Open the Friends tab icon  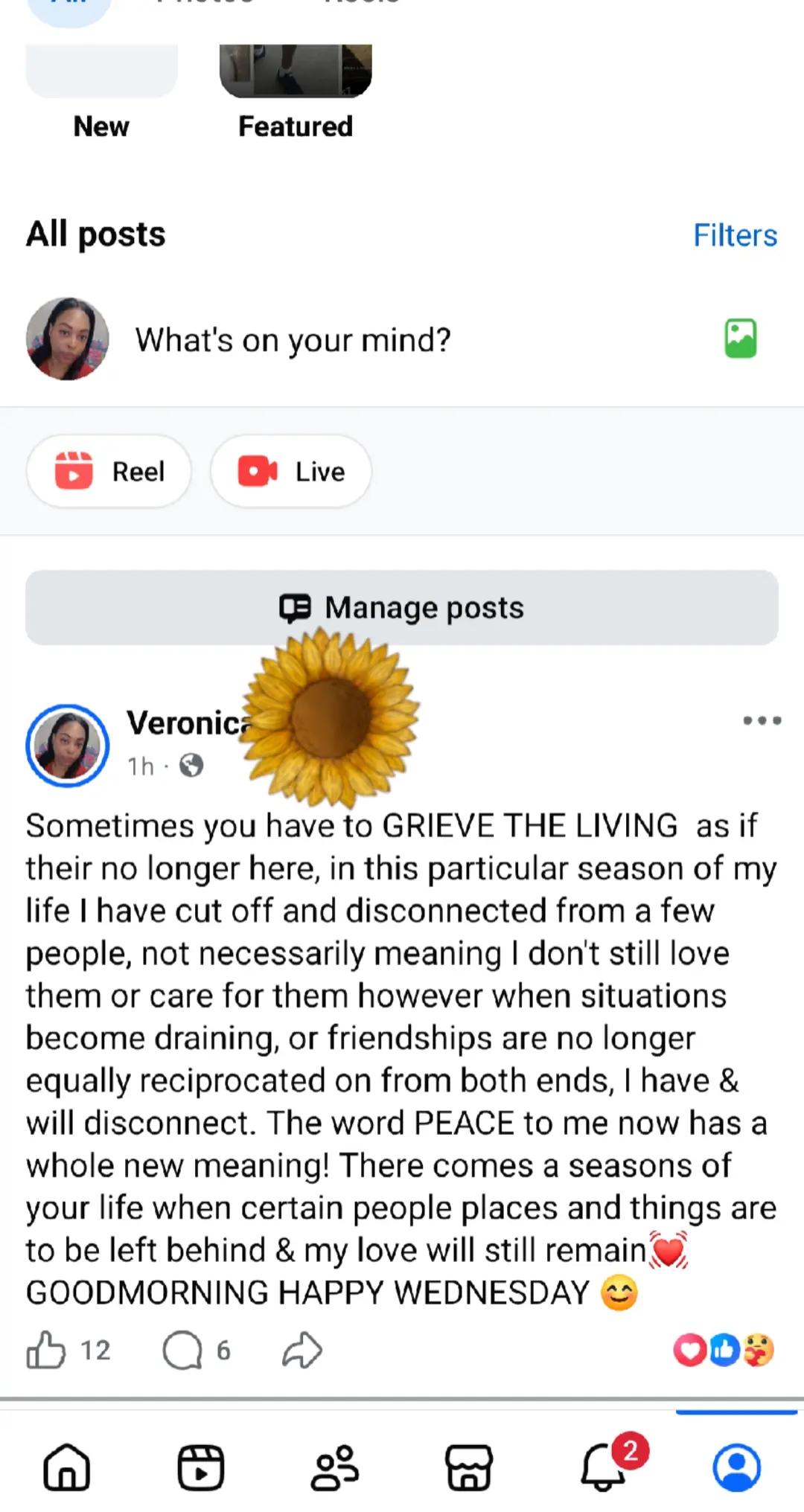[x=335, y=1467]
